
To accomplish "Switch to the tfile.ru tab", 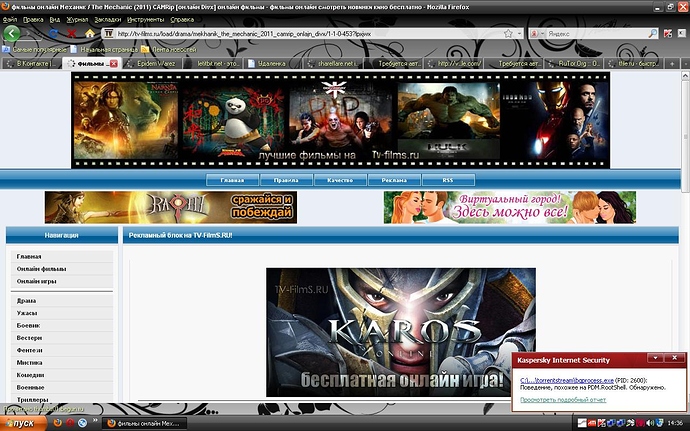I will 633,64.
